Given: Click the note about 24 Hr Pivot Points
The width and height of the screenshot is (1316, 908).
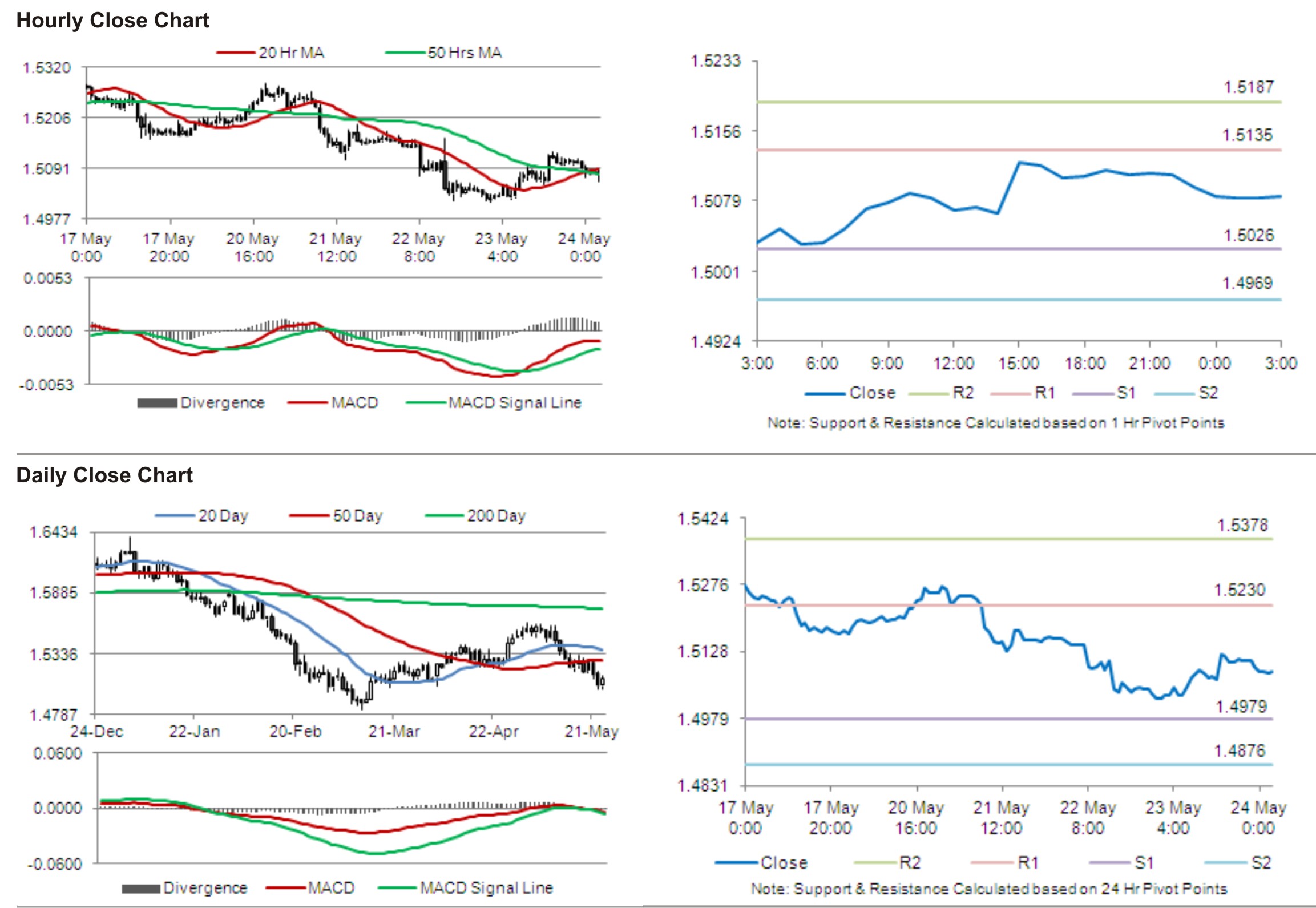Looking at the screenshot, I should point(989,889).
